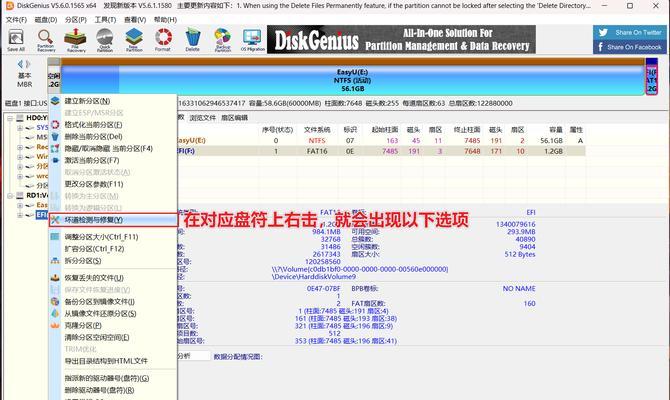
Task: Open the Partition Recovery tool
Action: pyautogui.click(x=46, y=40)
